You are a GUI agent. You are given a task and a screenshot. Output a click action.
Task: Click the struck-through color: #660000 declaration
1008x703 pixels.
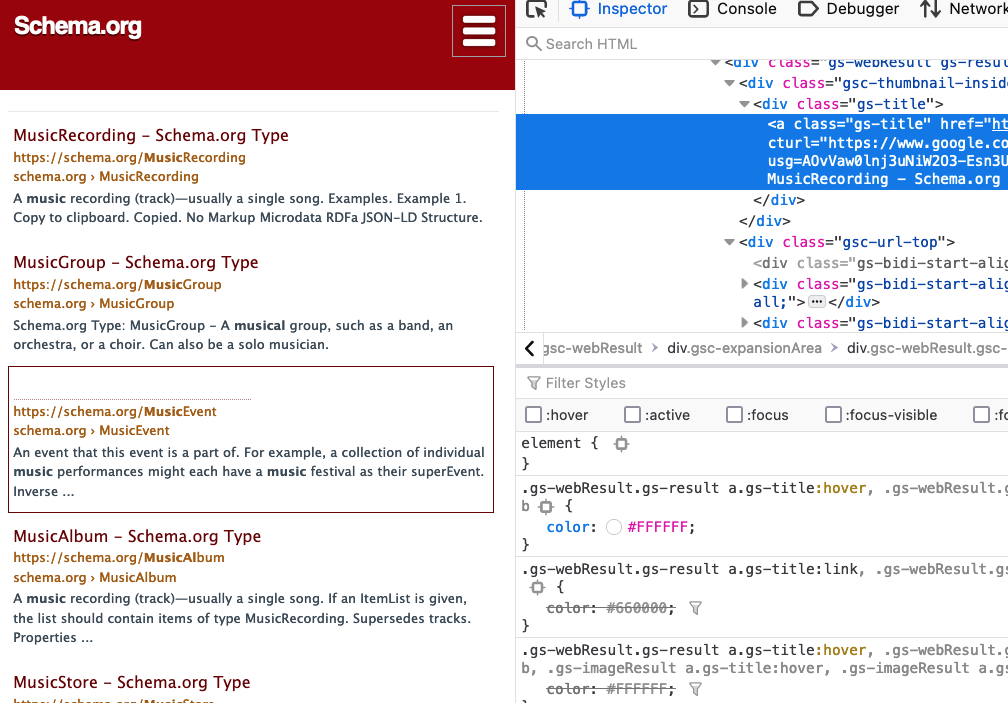click(x=610, y=608)
